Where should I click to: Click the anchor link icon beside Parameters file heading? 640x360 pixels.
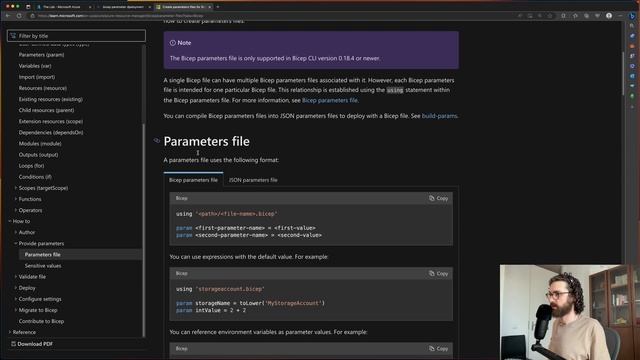coord(157,140)
